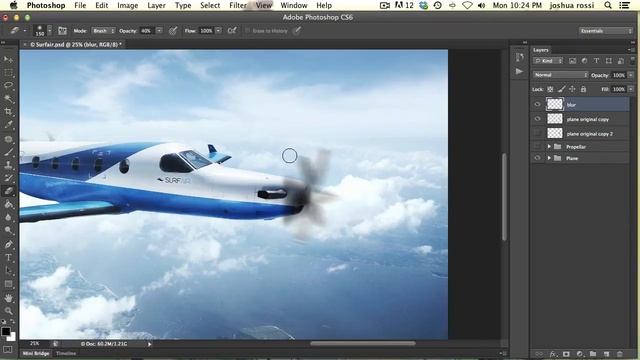Select the Eyedropper tool
This screenshot has height=360, width=640.
(x=8, y=124)
